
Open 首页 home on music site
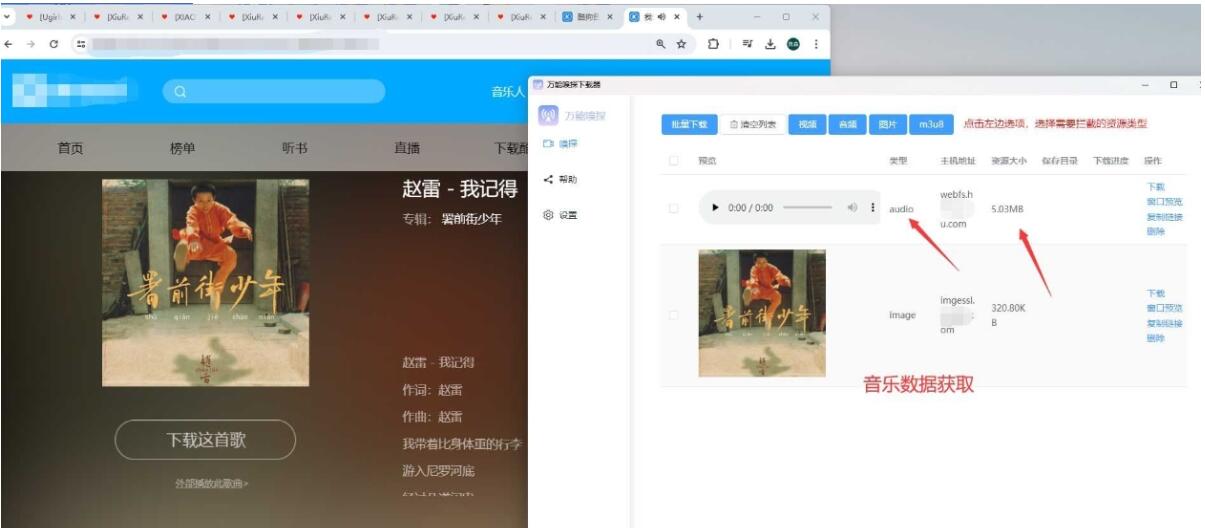(x=70, y=148)
